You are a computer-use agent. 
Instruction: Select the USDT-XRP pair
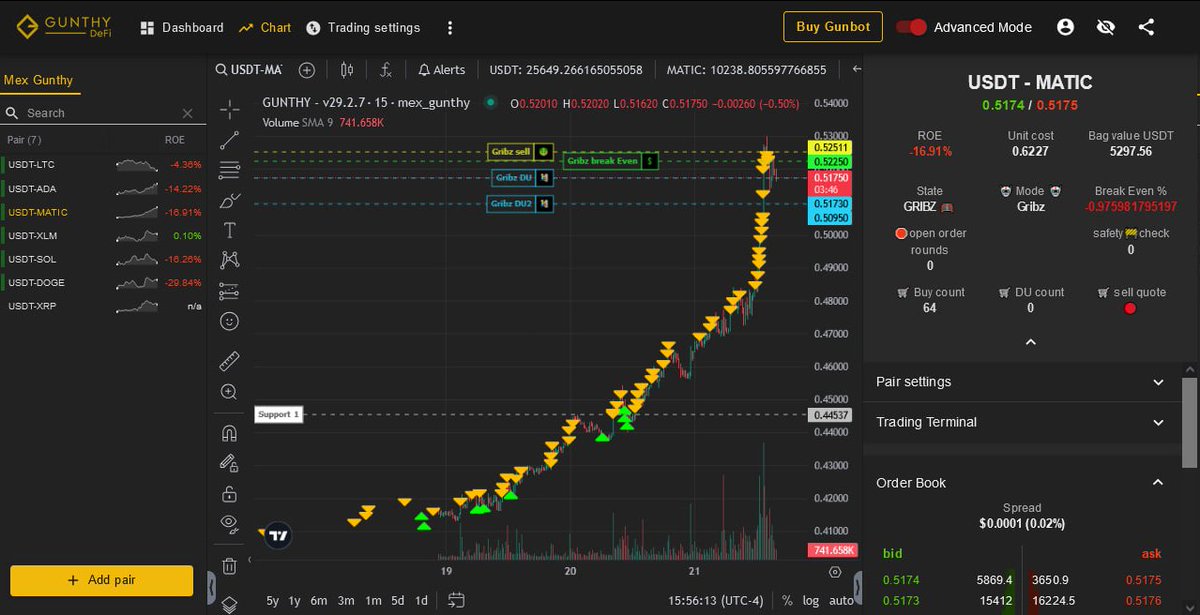[104, 306]
